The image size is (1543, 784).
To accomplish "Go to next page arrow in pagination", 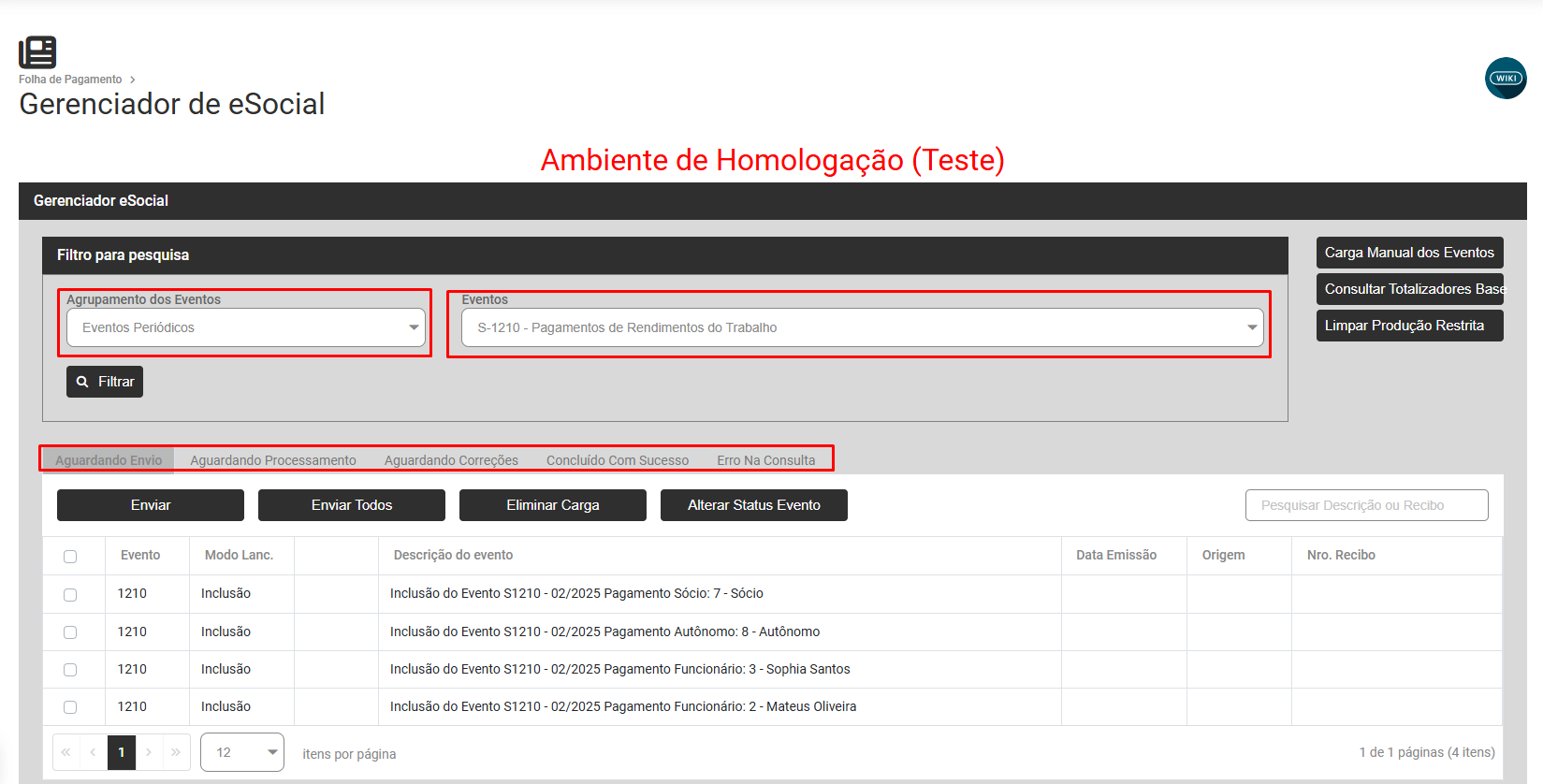I will click(x=149, y=752).
